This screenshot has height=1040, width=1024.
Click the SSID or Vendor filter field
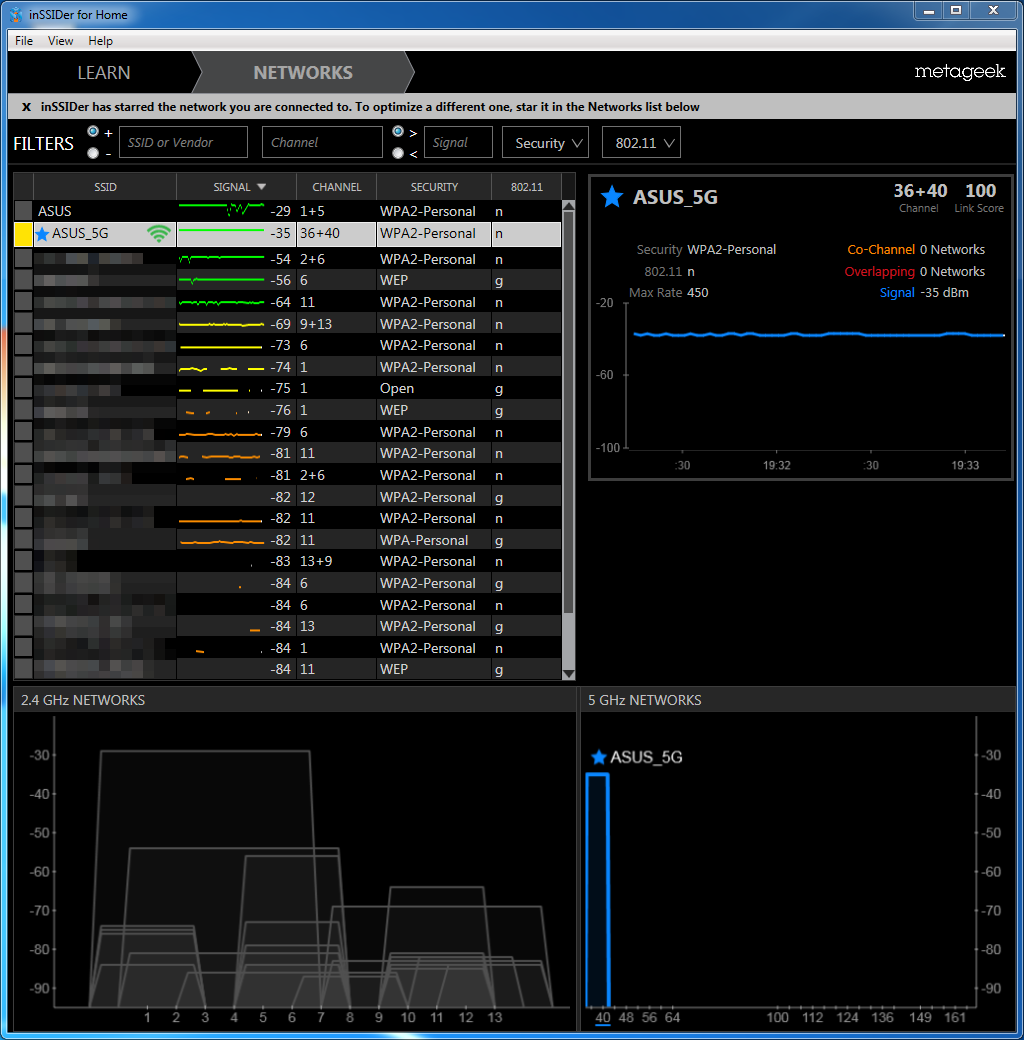183,142
